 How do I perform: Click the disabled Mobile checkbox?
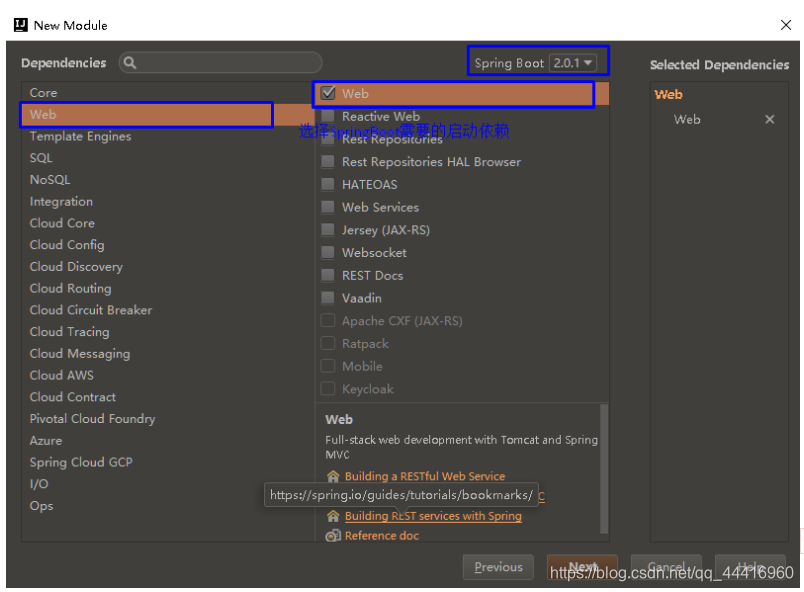[x=328, y=366]
